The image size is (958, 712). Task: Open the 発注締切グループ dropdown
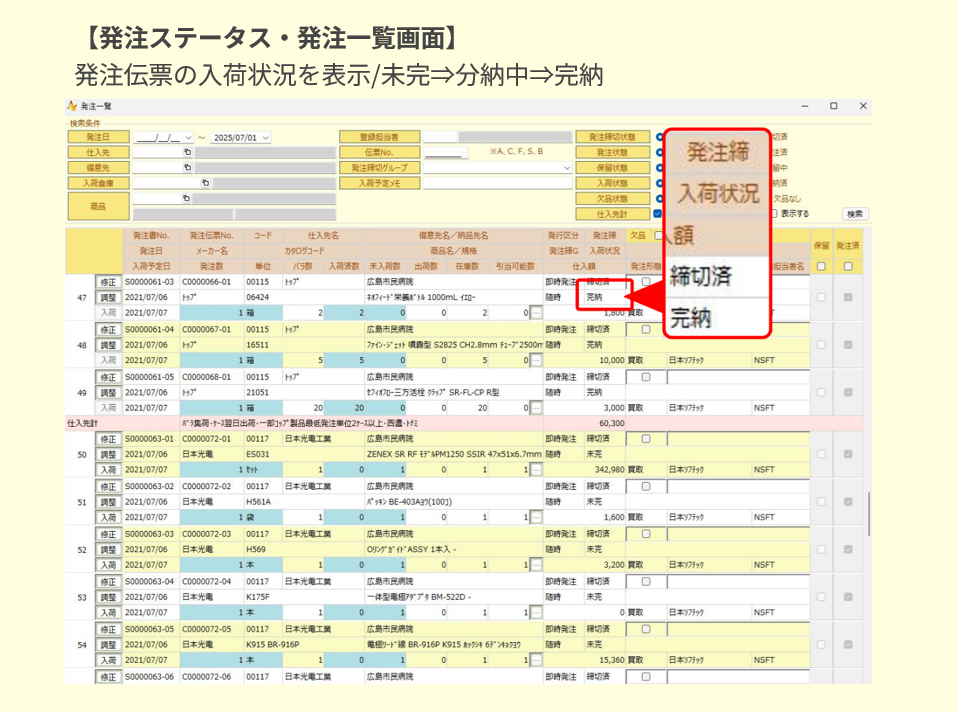click(568, 166)
